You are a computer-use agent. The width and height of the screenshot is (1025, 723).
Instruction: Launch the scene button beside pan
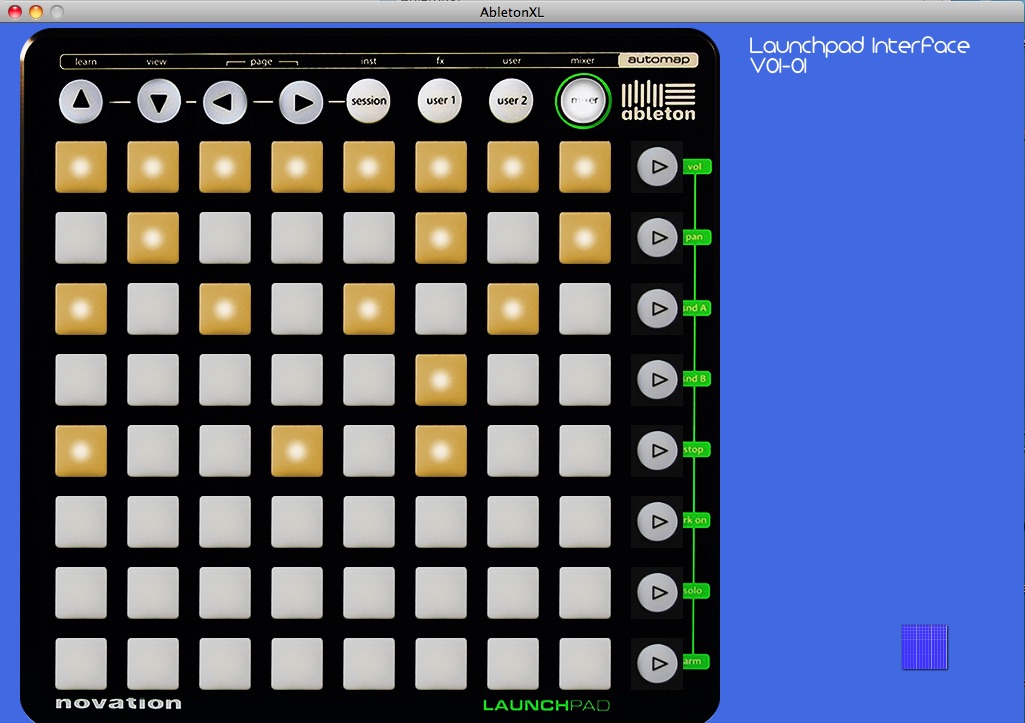click(x=658, y=237)
